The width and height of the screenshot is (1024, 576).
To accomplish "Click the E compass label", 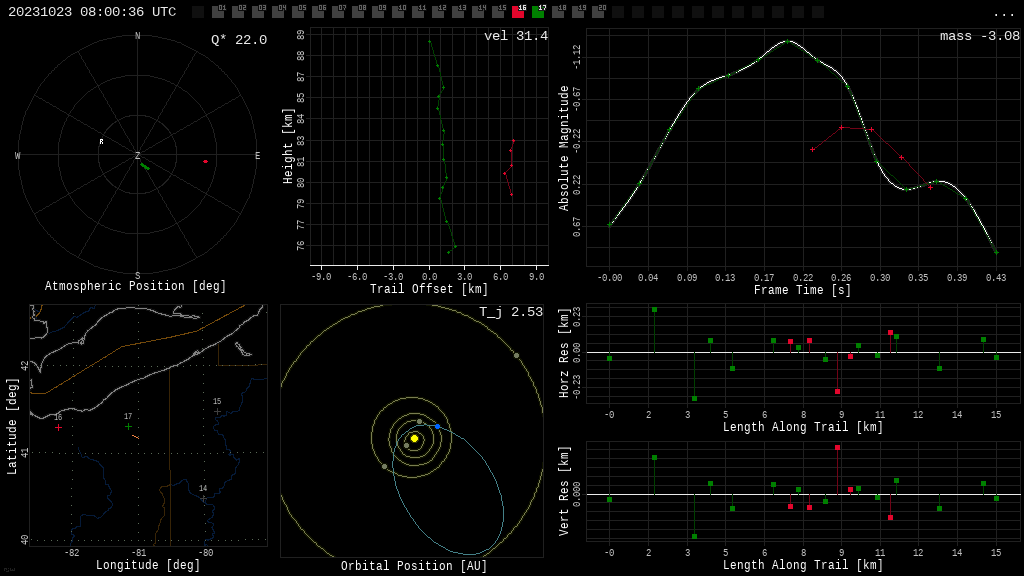I will click(x=257, y=155).
